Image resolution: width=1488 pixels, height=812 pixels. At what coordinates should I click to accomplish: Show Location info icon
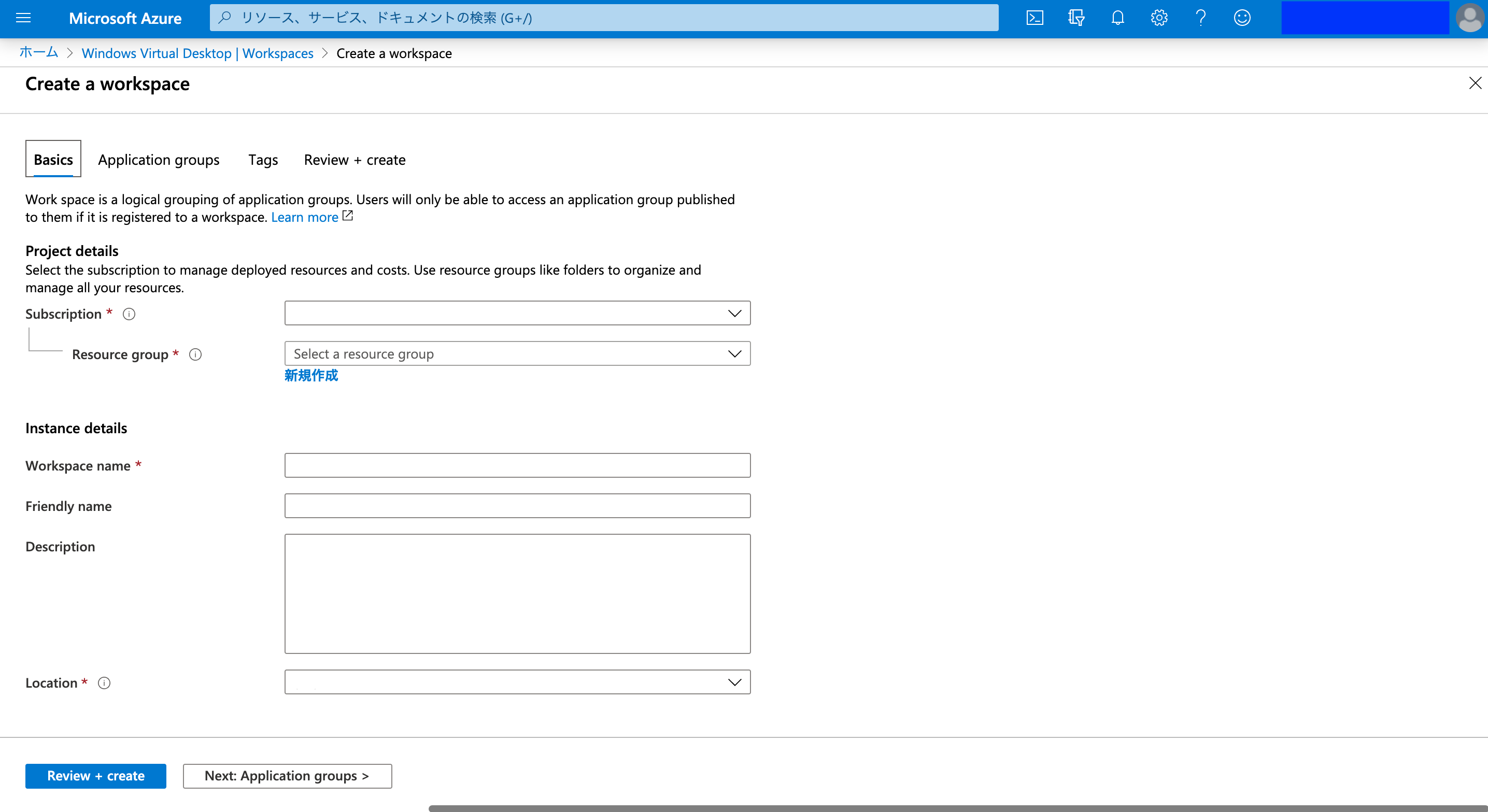point(104,683)
